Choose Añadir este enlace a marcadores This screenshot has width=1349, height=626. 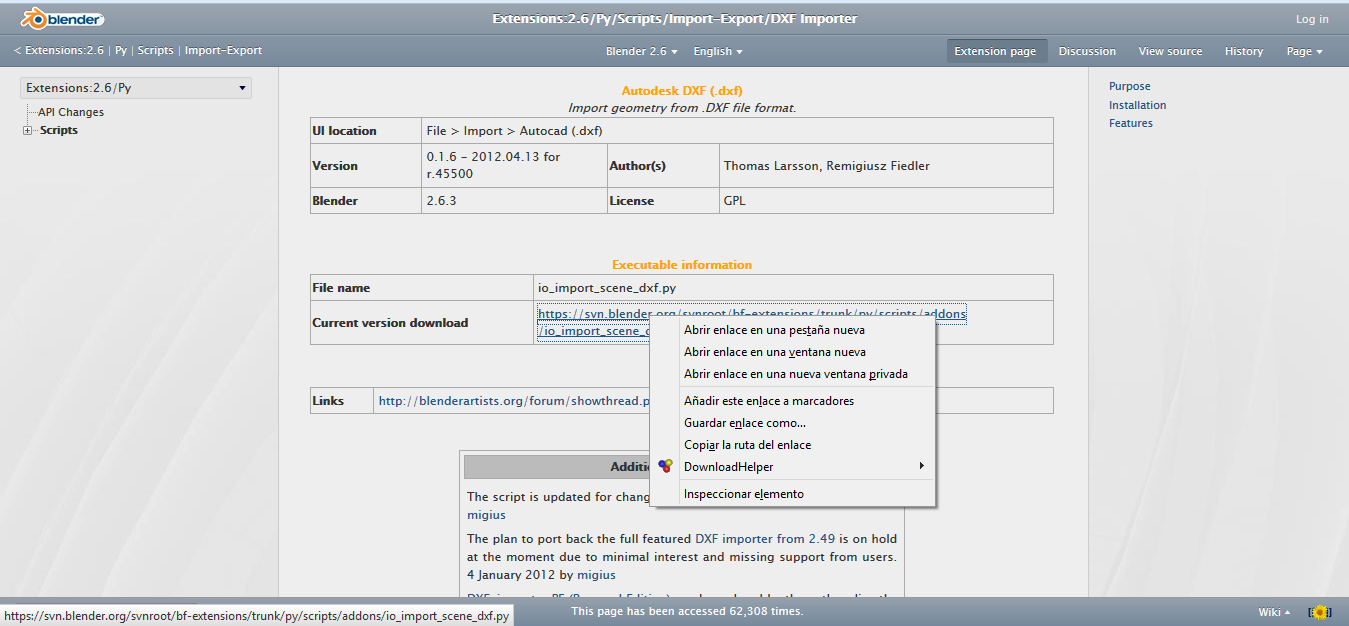tap(792, 401)
